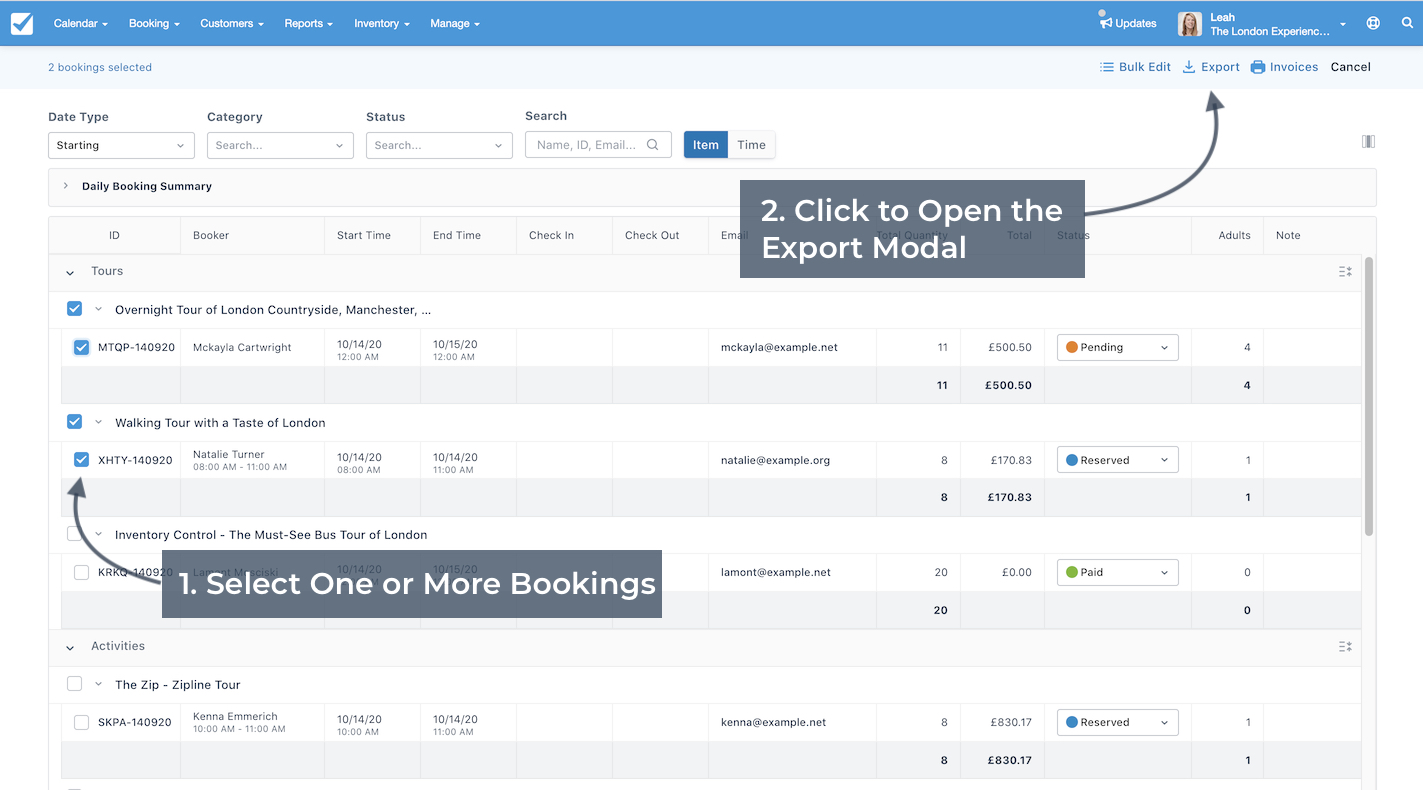Switch to the Time view

click(x=751, y=145)
